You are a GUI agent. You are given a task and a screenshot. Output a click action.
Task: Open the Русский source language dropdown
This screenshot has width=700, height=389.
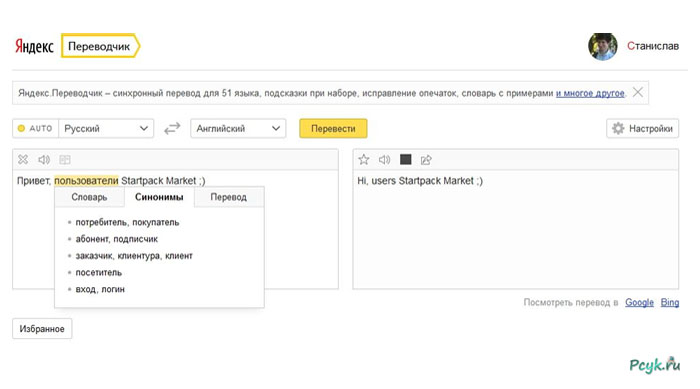pos(106,129)
